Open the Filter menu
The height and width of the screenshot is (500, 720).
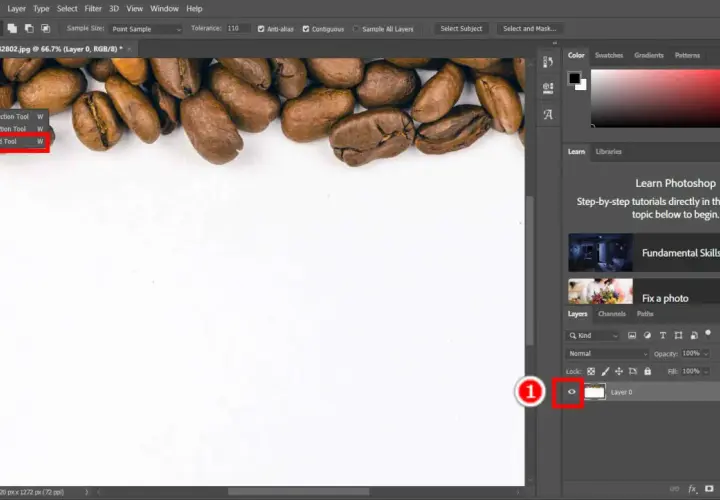tap(93, 9)
